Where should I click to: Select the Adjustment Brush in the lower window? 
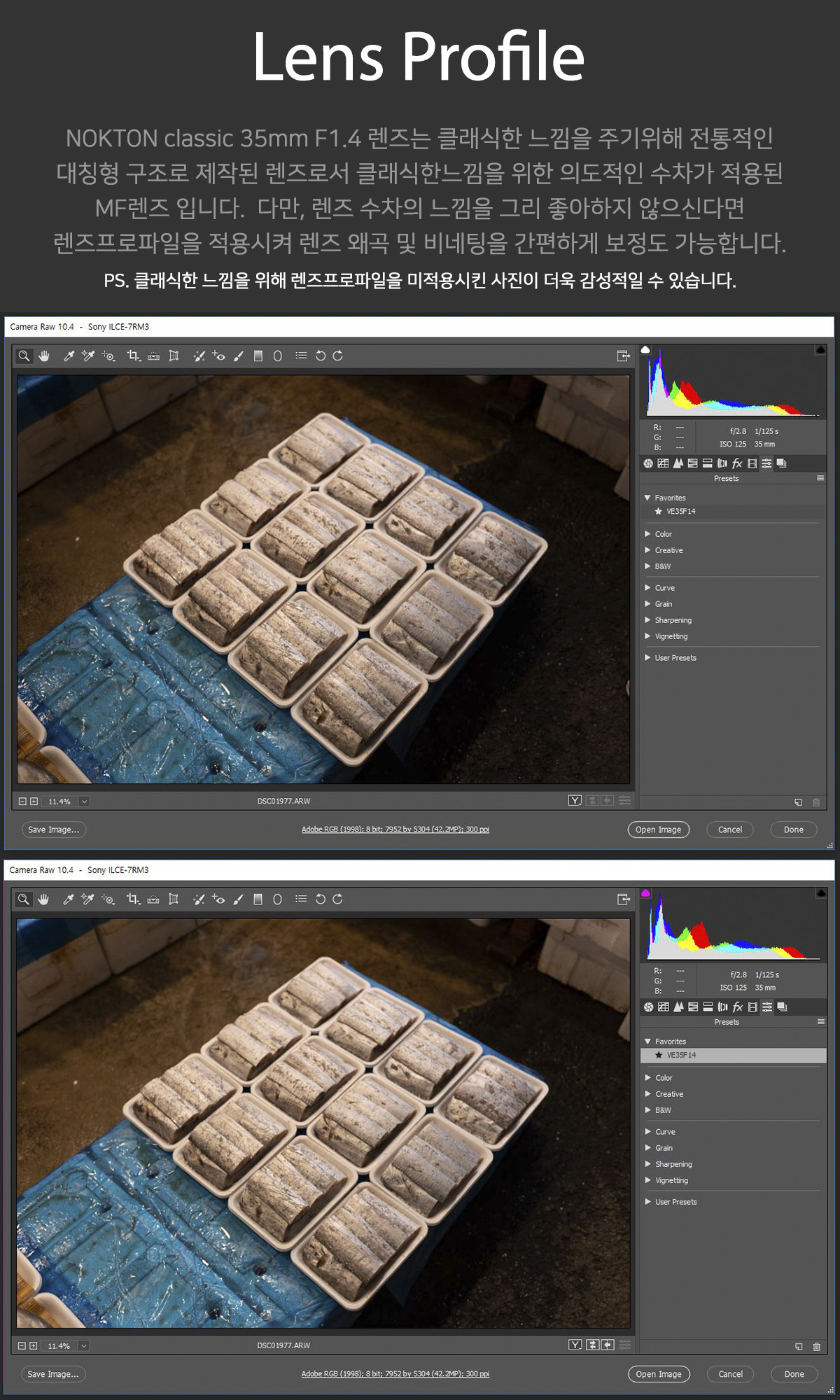[x=238, y=899]
